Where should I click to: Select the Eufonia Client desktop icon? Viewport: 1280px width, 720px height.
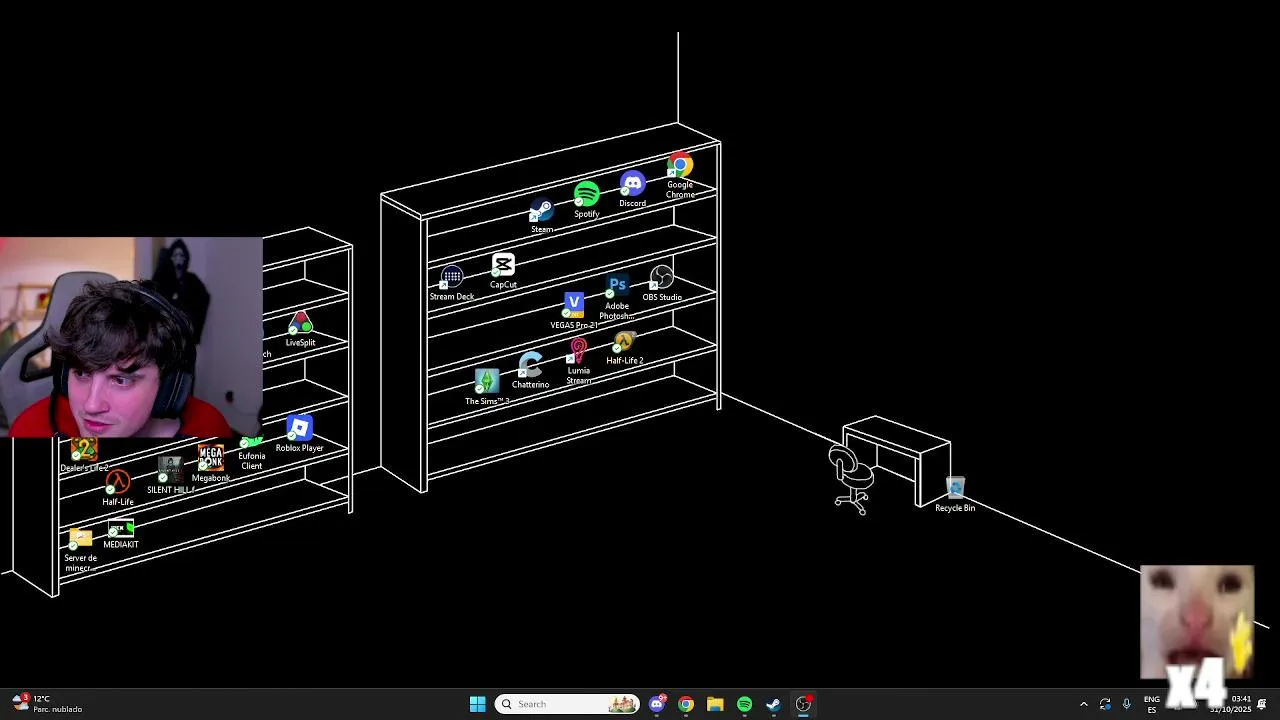[252, 455]
